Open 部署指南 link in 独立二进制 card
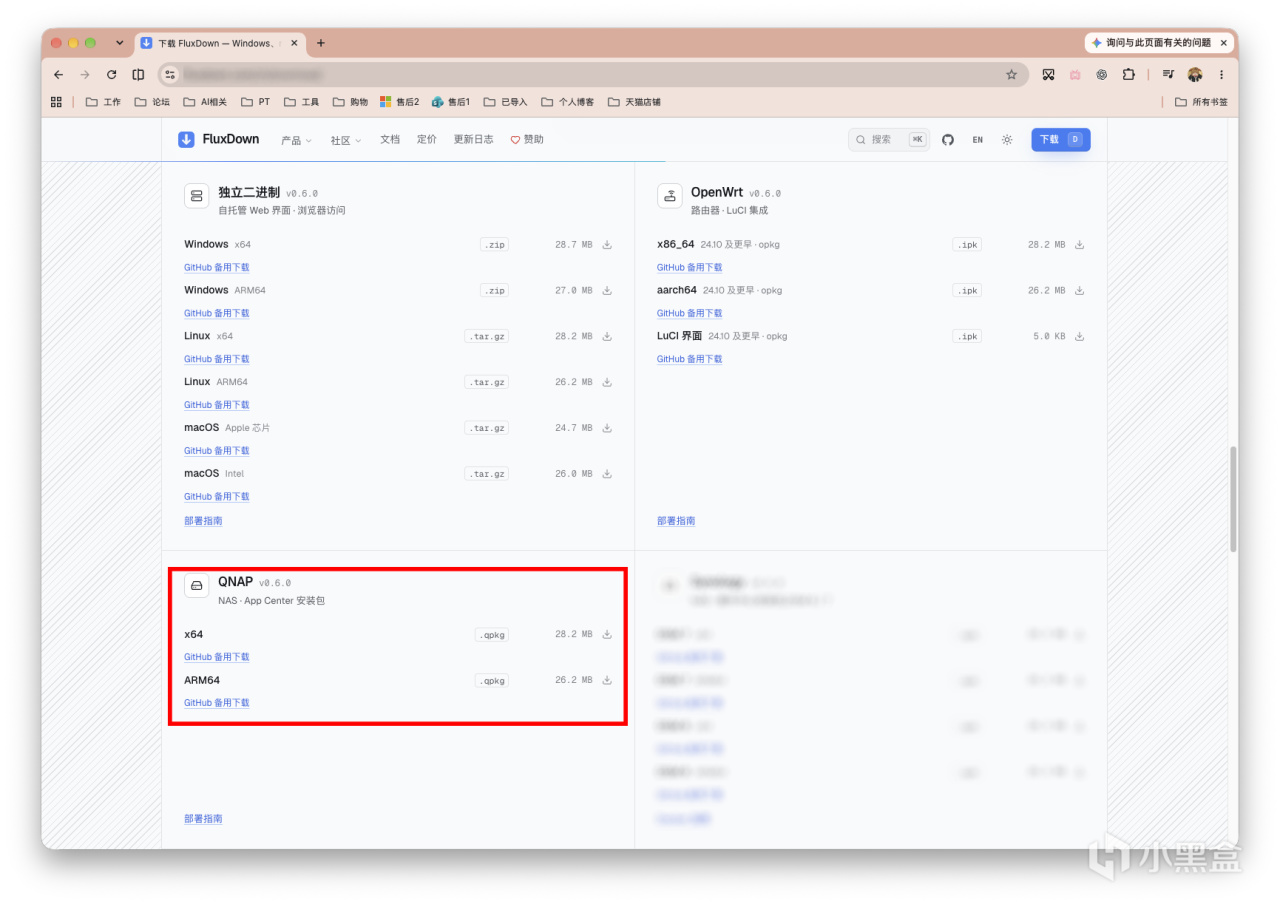1280x904 pixels. click(x=203, y=521)
